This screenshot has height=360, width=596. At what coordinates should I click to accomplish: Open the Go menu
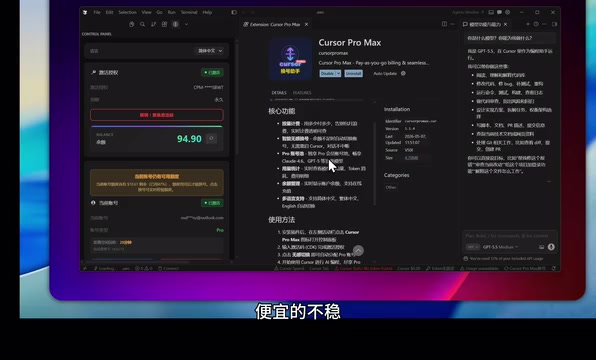pyautogui.click(x=159, y=12)
